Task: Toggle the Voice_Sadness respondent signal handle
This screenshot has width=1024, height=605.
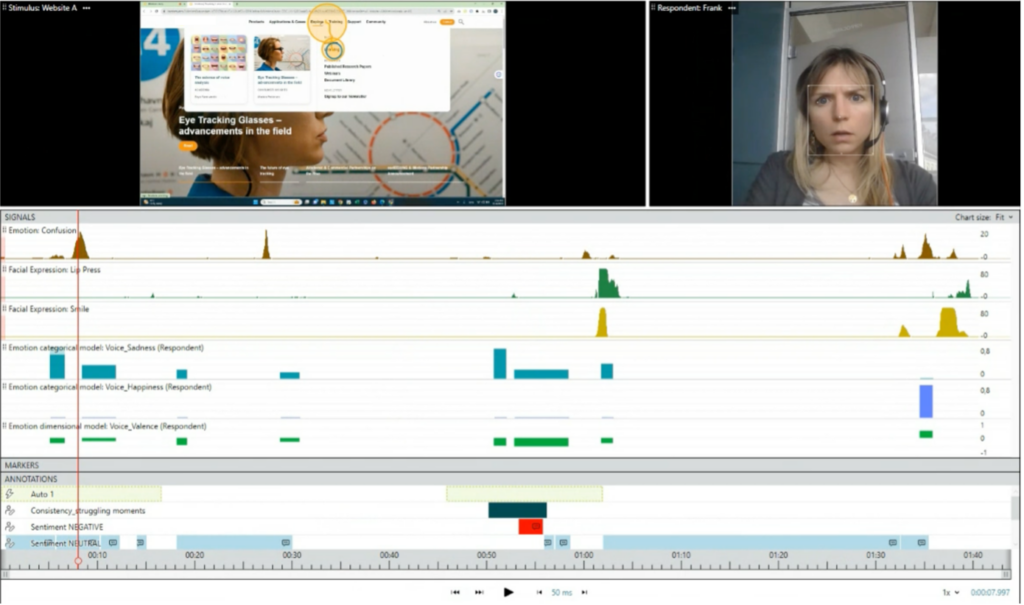Action: click(x=5, y=349)
